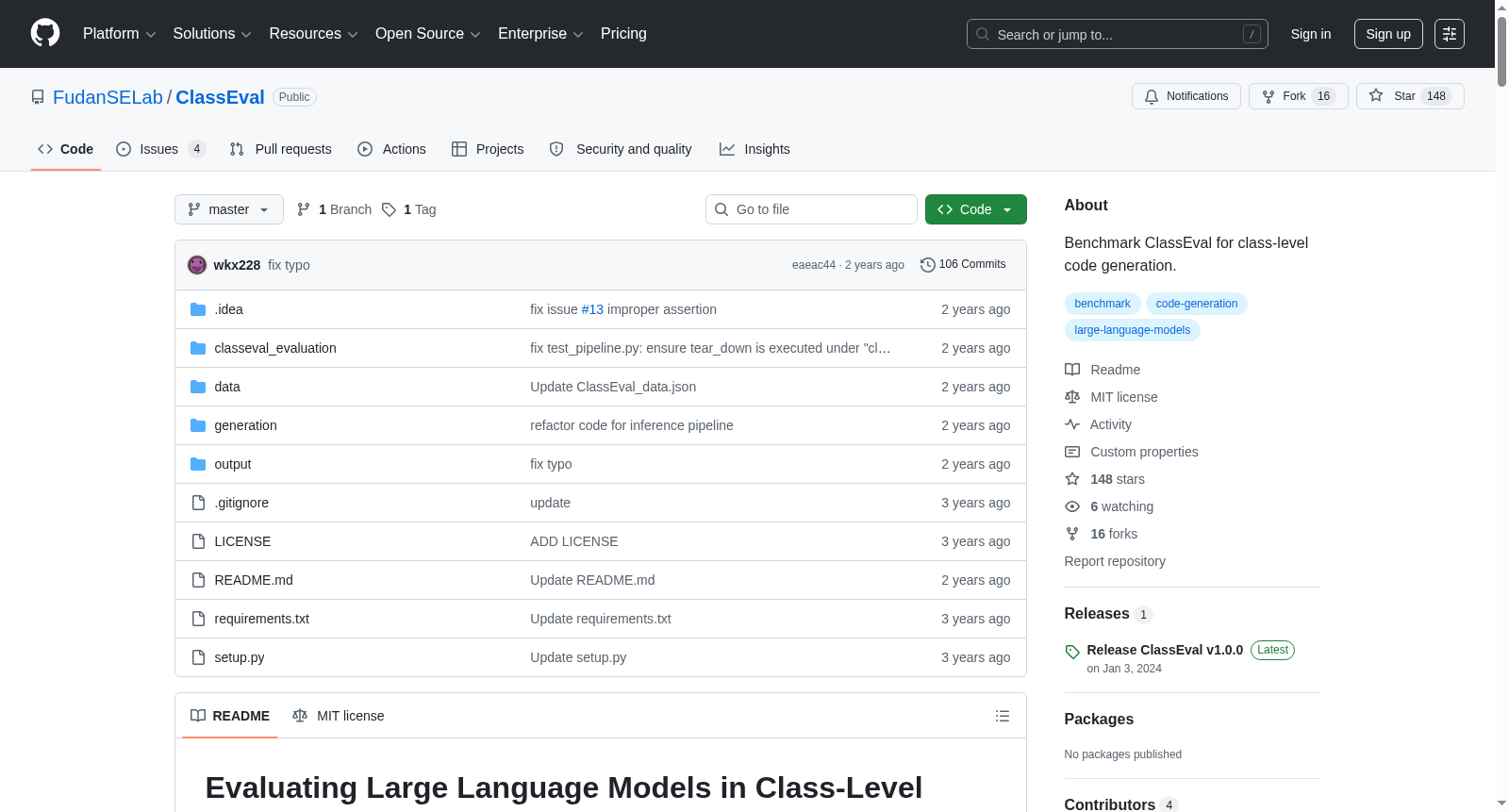1509x812 pixels.
Task: Click the data folder icon
Action: [198, 387]
